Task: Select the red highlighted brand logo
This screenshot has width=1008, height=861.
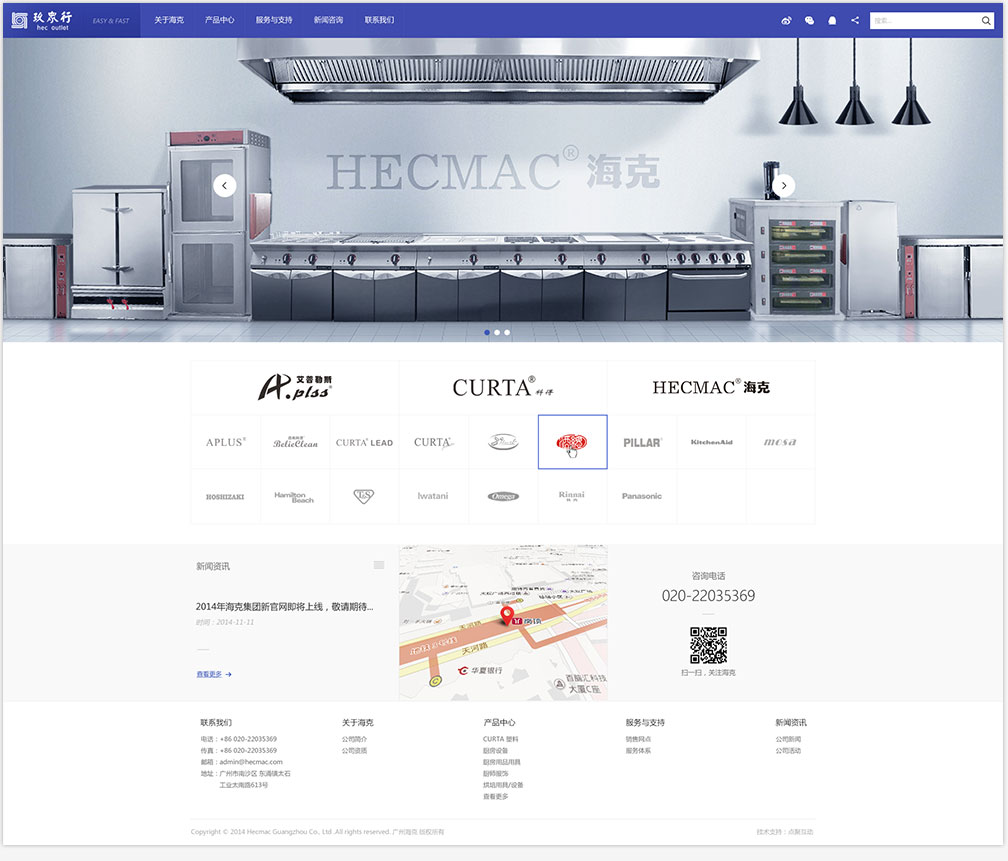Action: 572,442
